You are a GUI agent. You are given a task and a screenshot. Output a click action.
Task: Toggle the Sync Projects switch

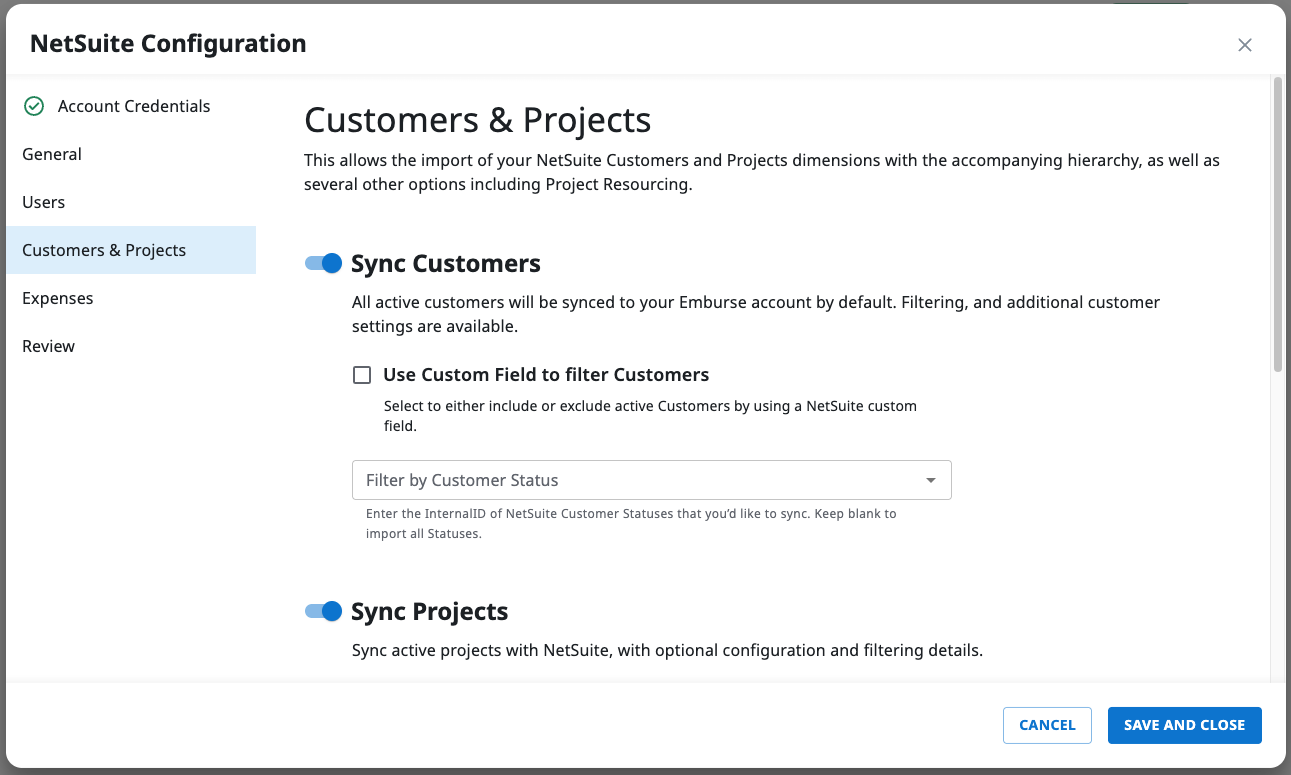tap(324, 611)
